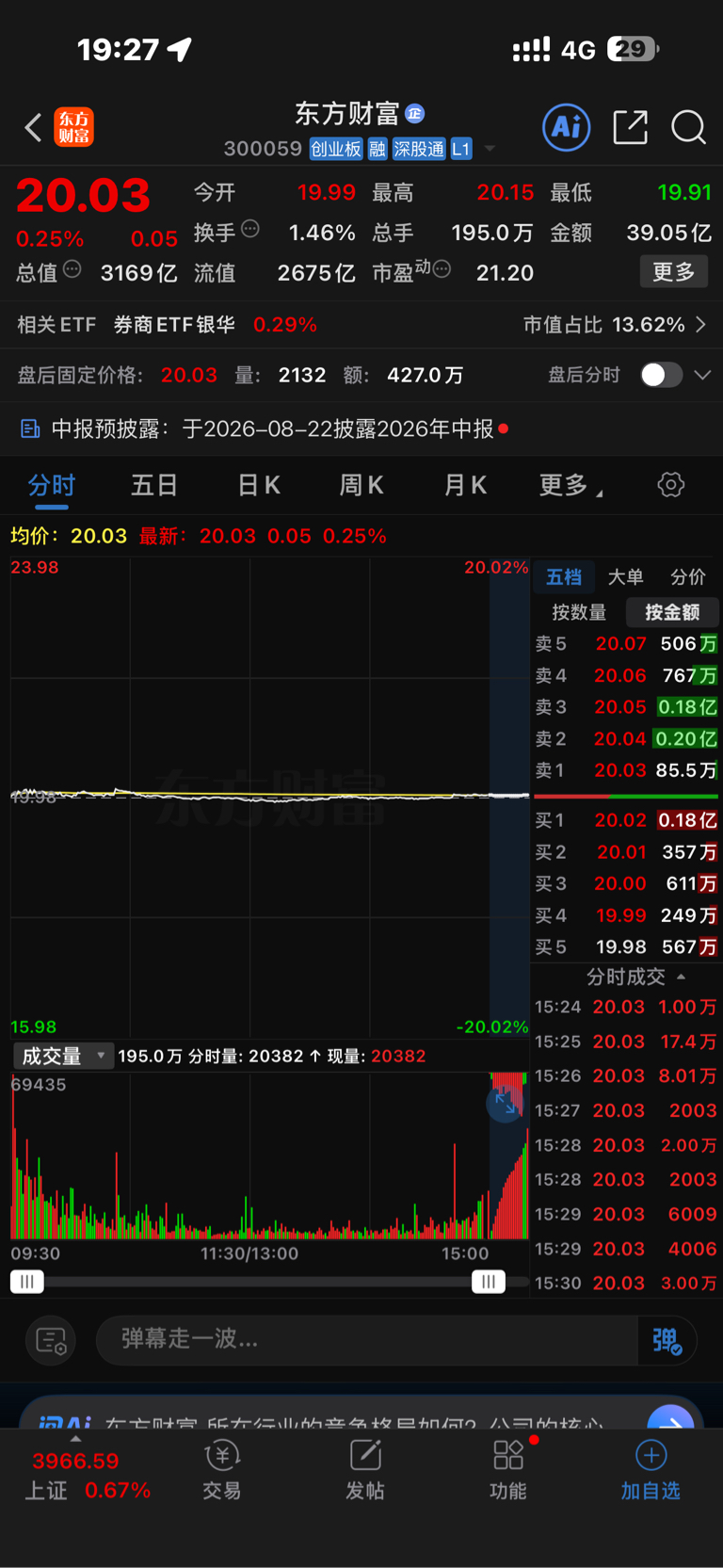The image size is (723, 1568).
Task: Open the 功能 functions icon
Action: [x=508, y=1456]
